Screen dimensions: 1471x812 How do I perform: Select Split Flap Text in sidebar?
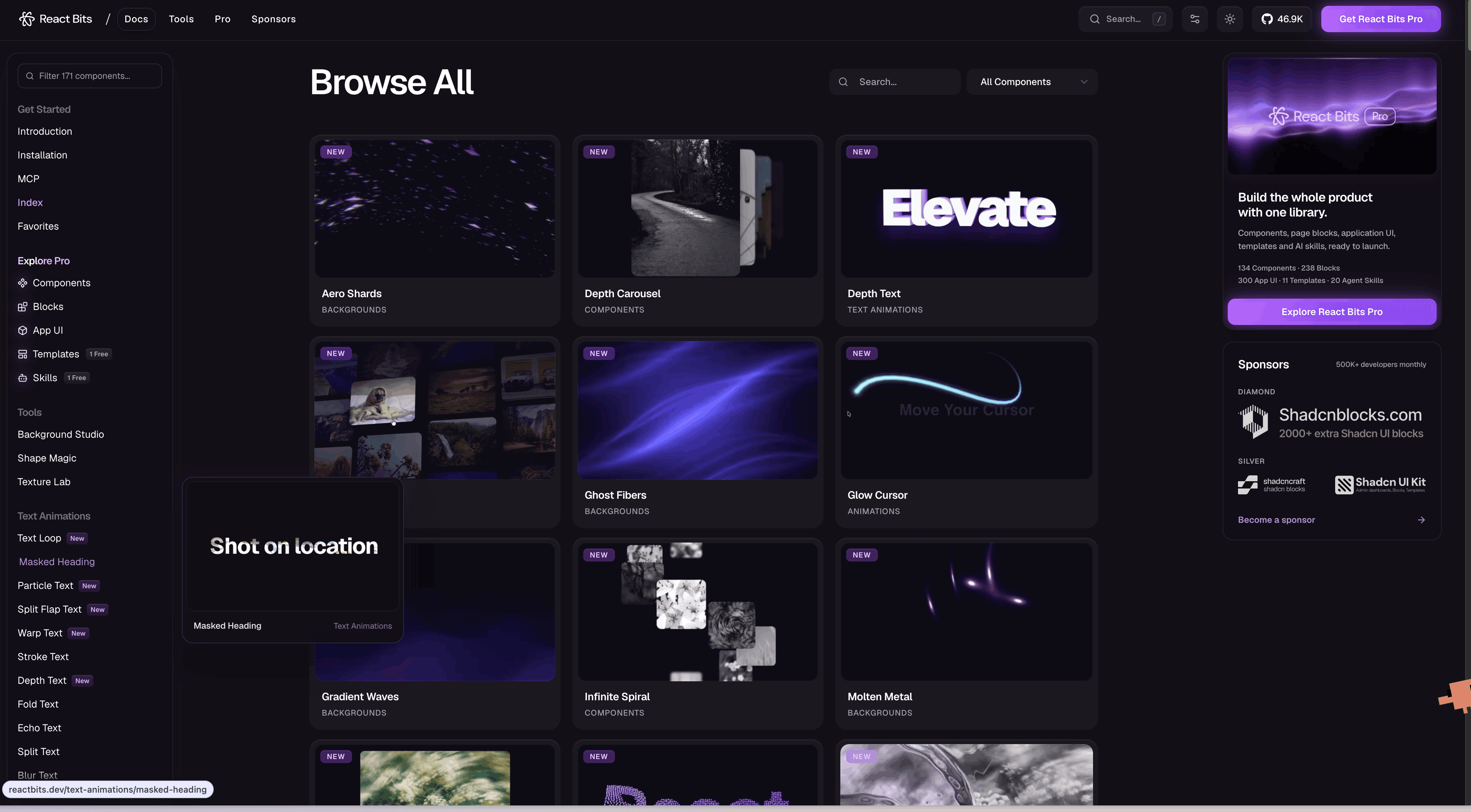pyautogui.click(x=50, y=609)
